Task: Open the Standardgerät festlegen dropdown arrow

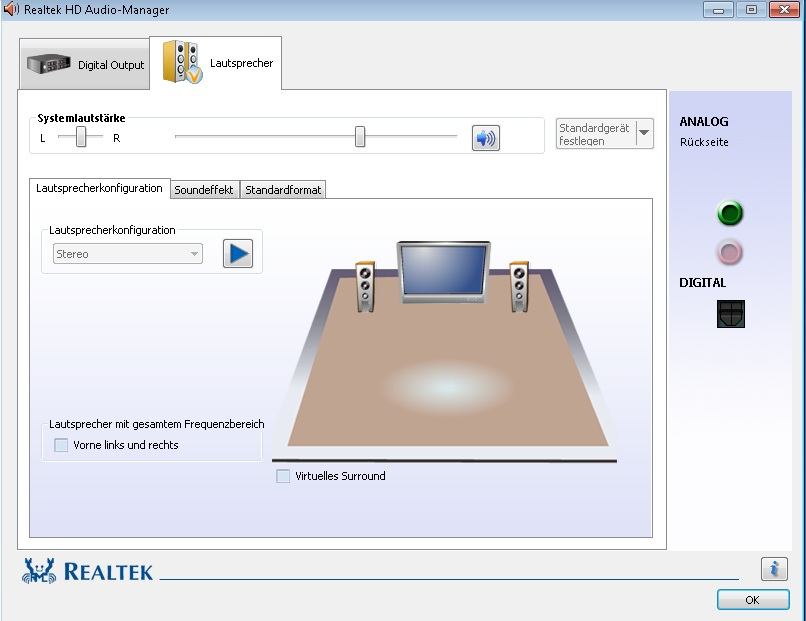Action: (x=644, y=133)
